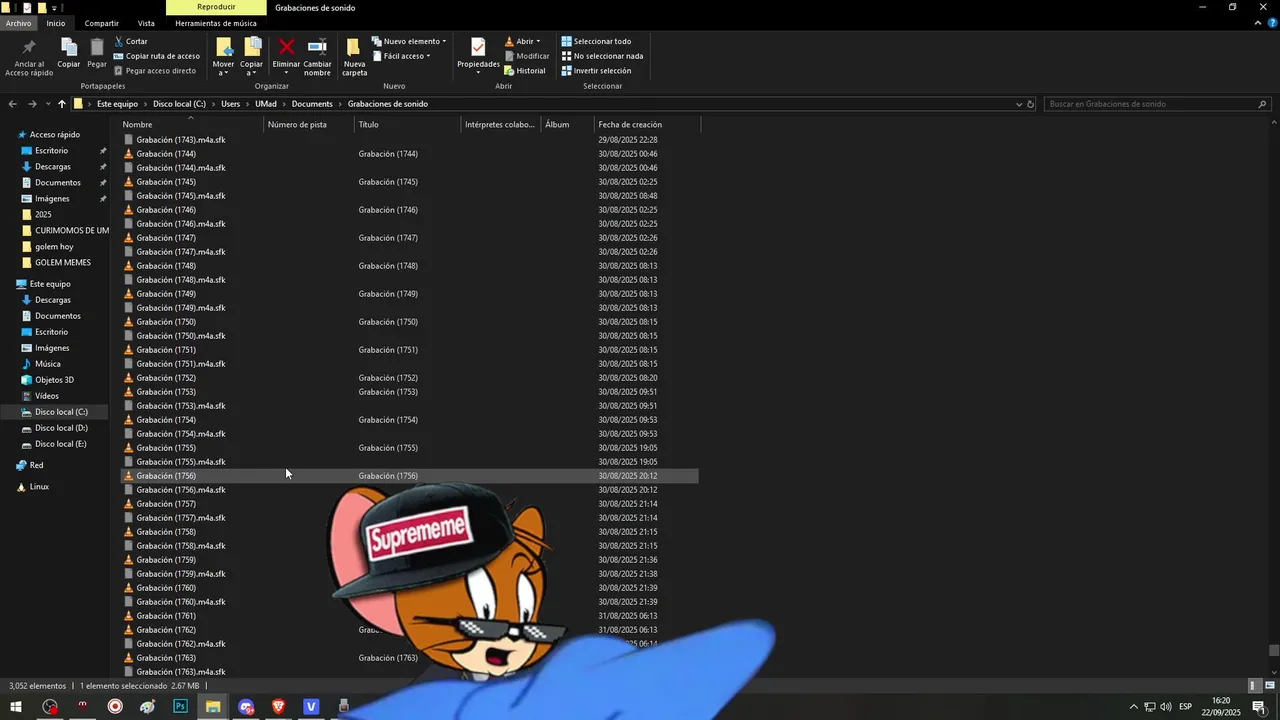The image size is (1280, 720).
Task: Click the Copiar button in Portapapeles
Action: [x=68, y=53]
